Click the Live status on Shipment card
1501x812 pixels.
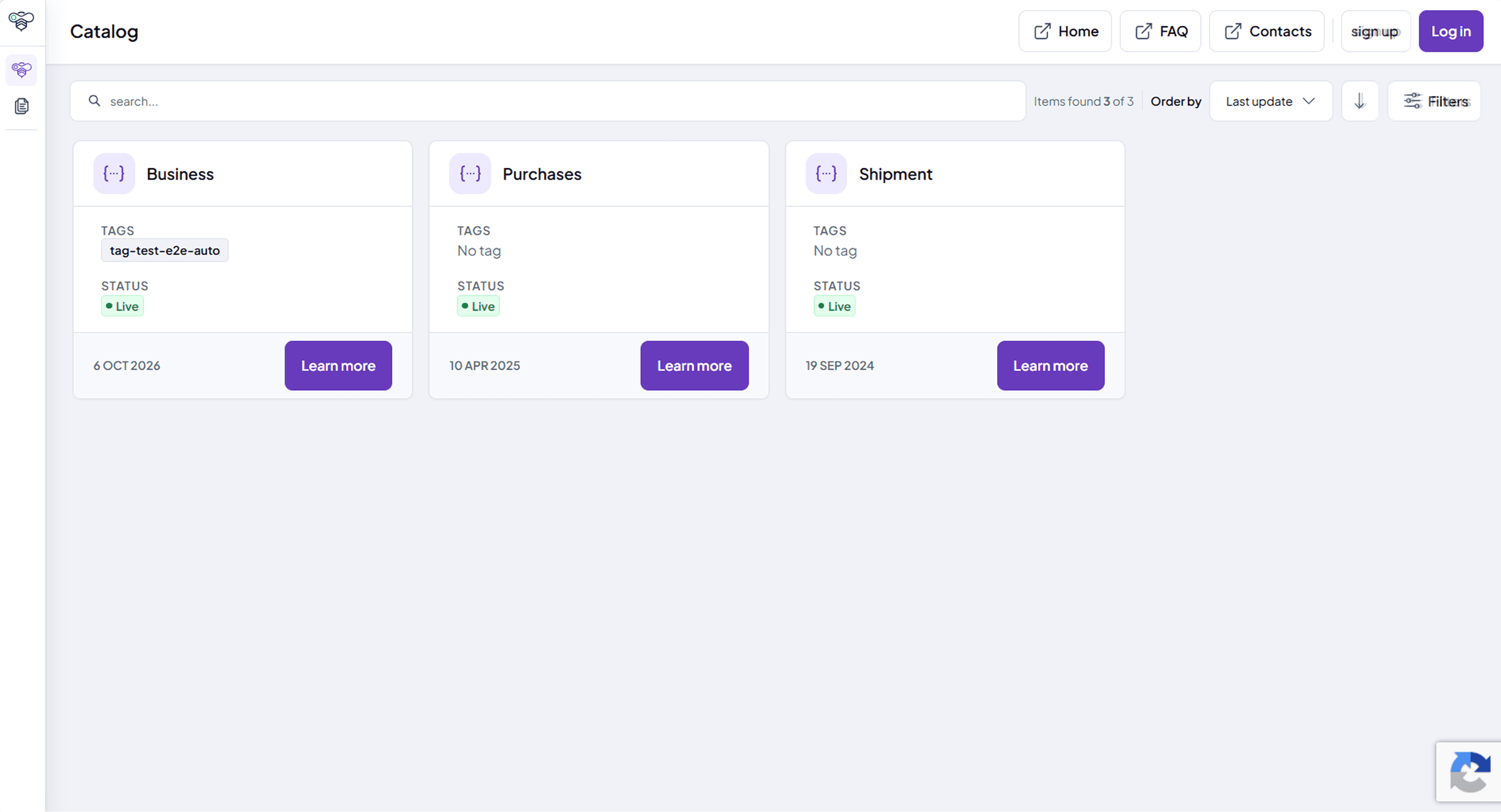point(834,307)
